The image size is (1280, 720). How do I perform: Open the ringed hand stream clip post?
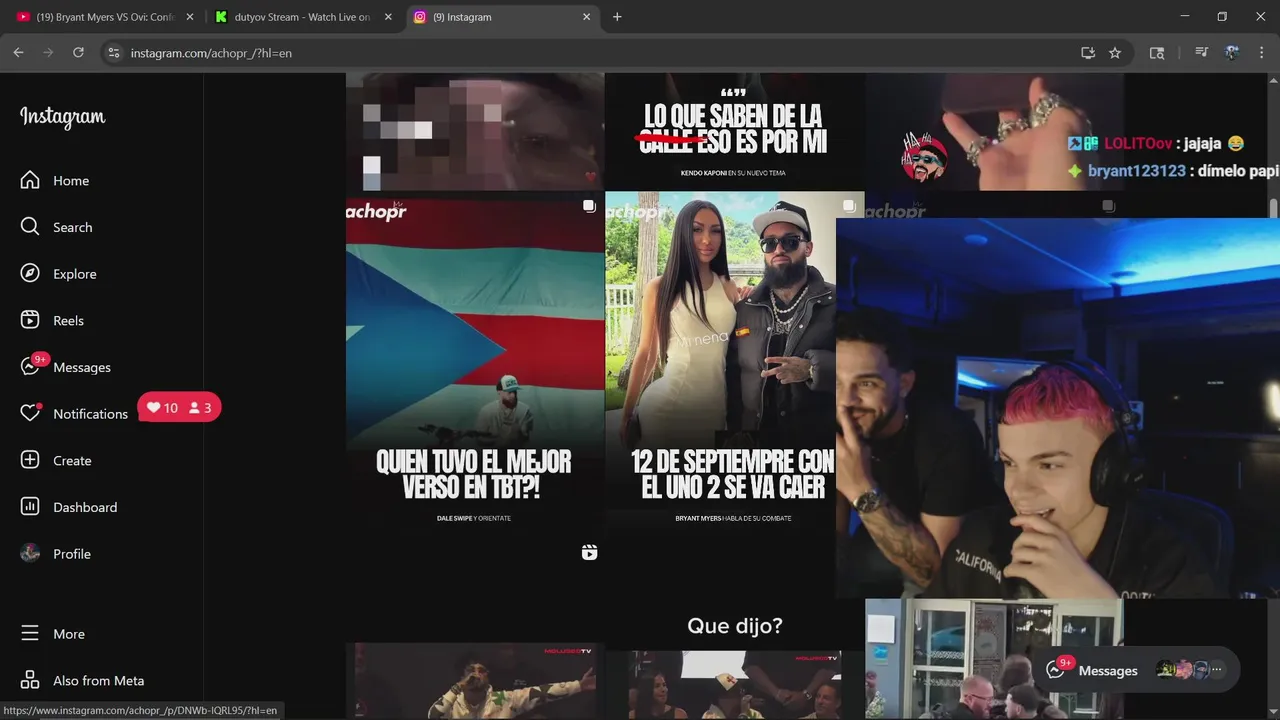coord(994,131)
